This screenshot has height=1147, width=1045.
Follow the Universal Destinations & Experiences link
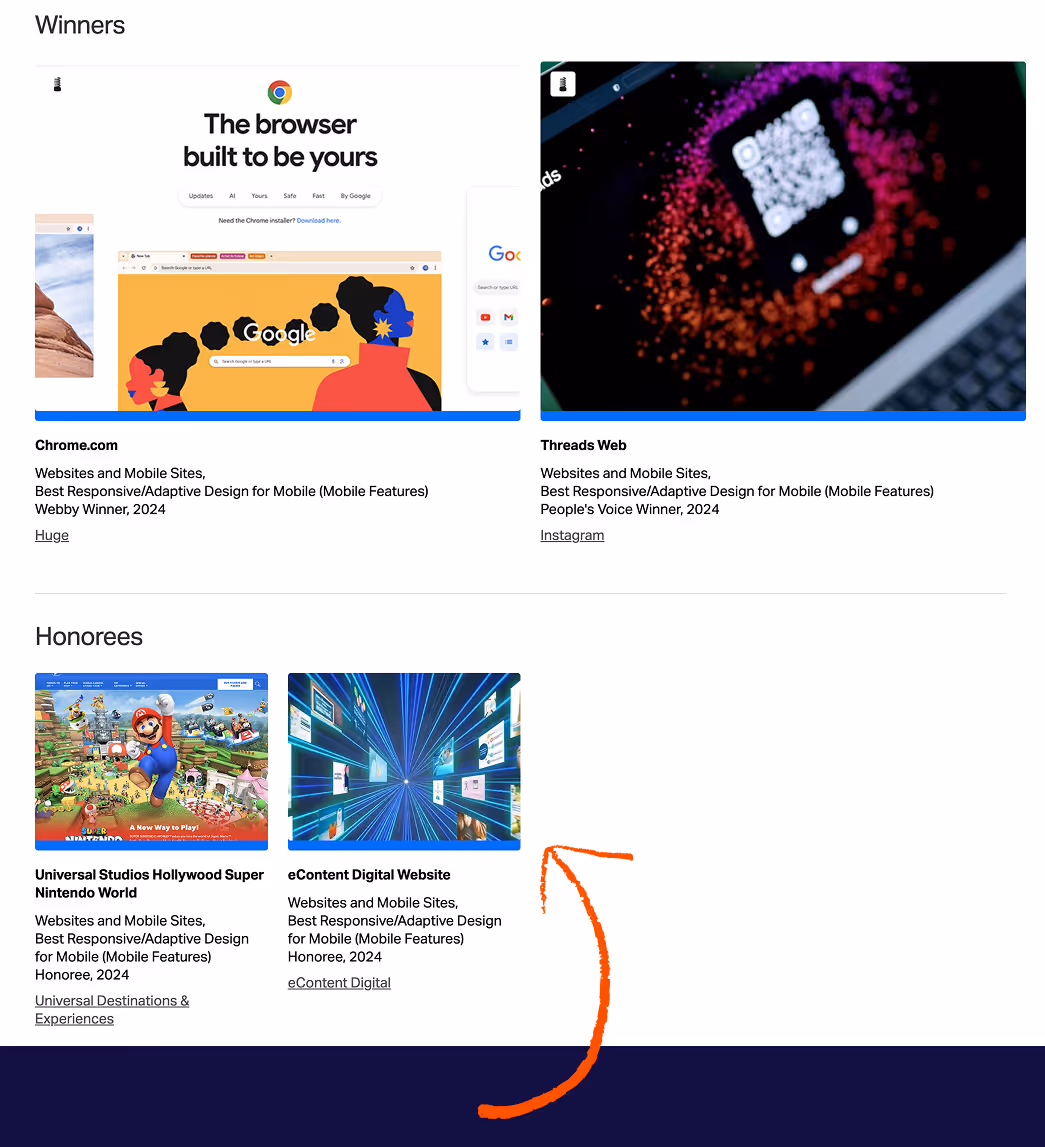pyautogui.click(x=112, y=1009)
